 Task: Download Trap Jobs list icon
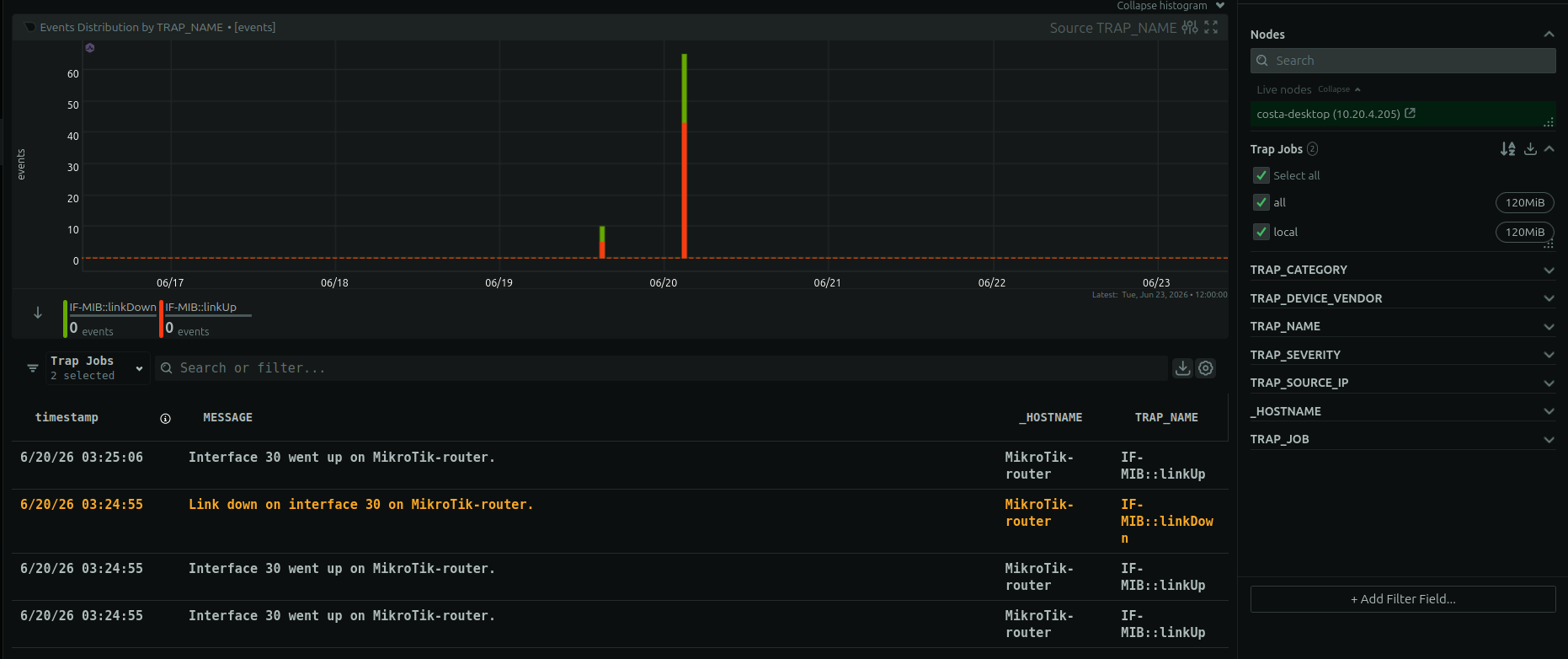pos(1530,149)
